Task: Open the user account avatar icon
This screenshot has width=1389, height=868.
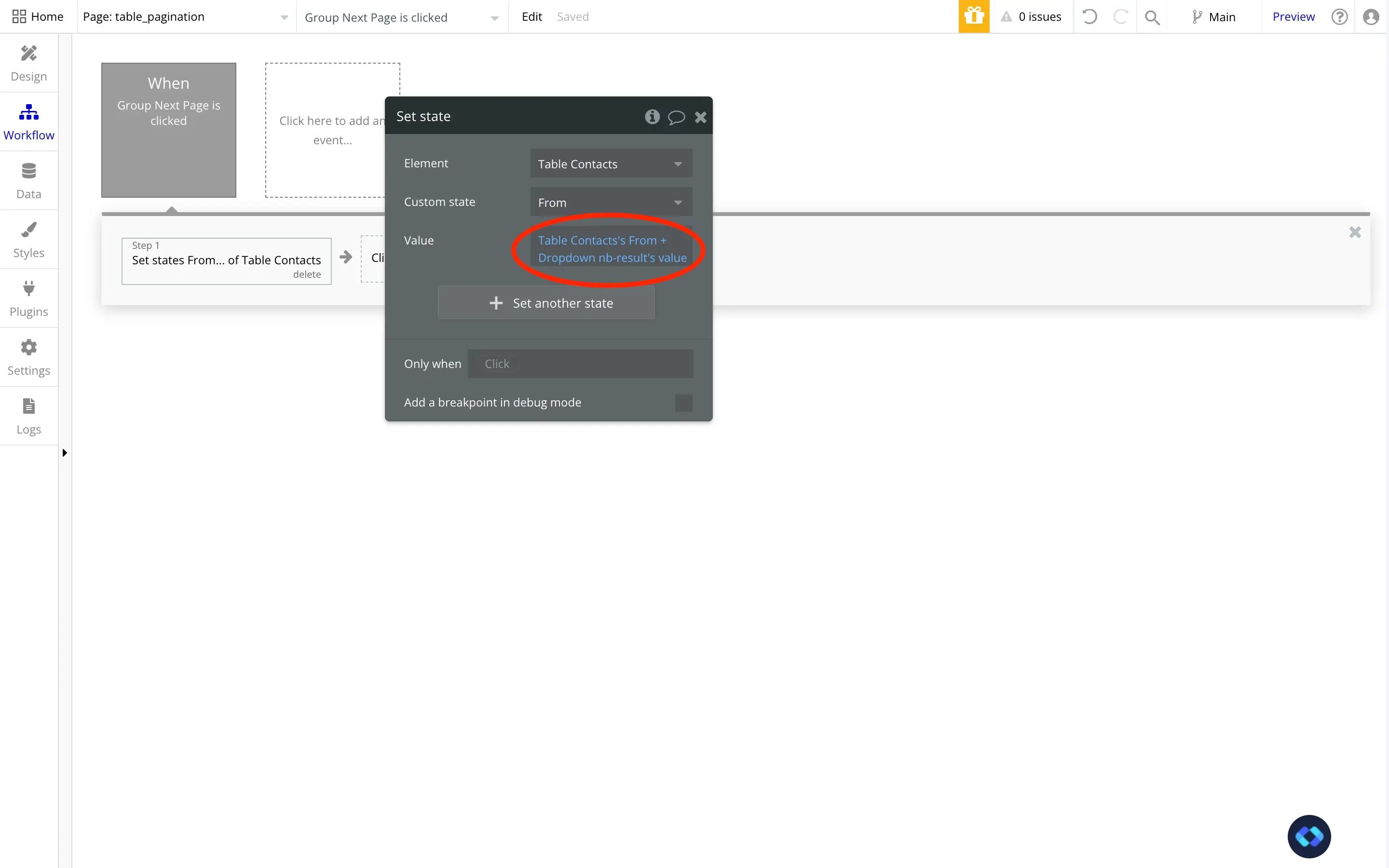Action: [x=1371, y=17]
